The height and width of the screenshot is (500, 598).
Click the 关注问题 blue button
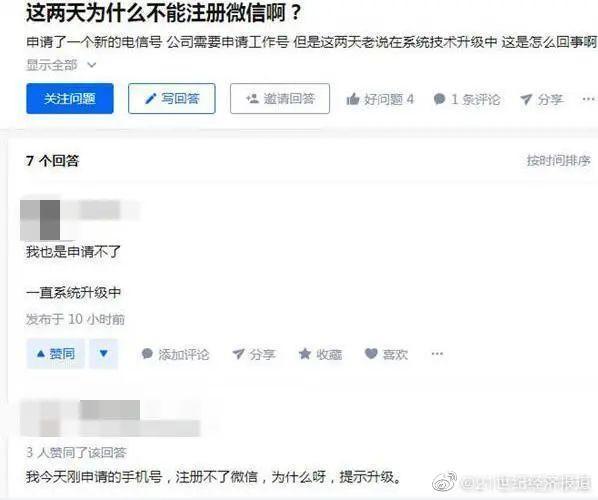coord(70,98)
